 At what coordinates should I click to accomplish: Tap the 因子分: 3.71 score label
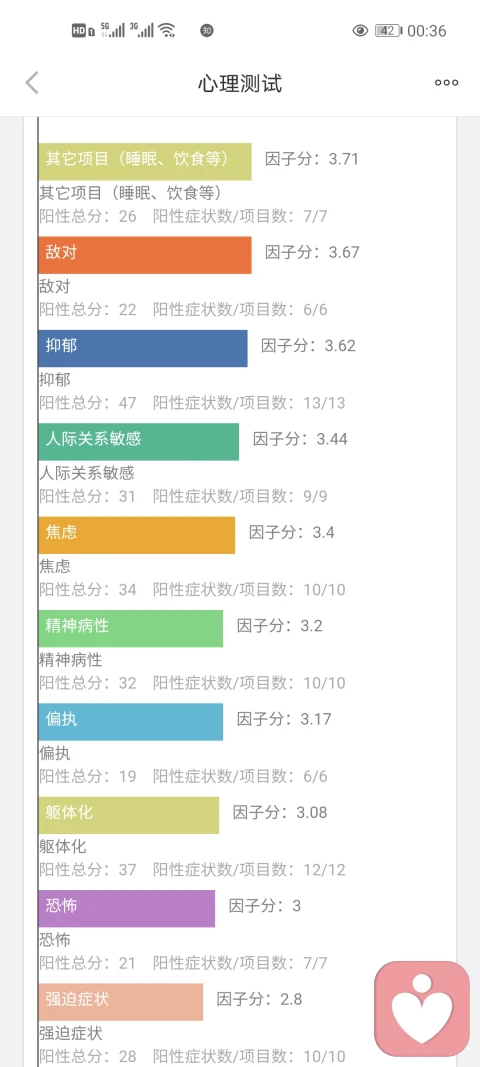312,160
